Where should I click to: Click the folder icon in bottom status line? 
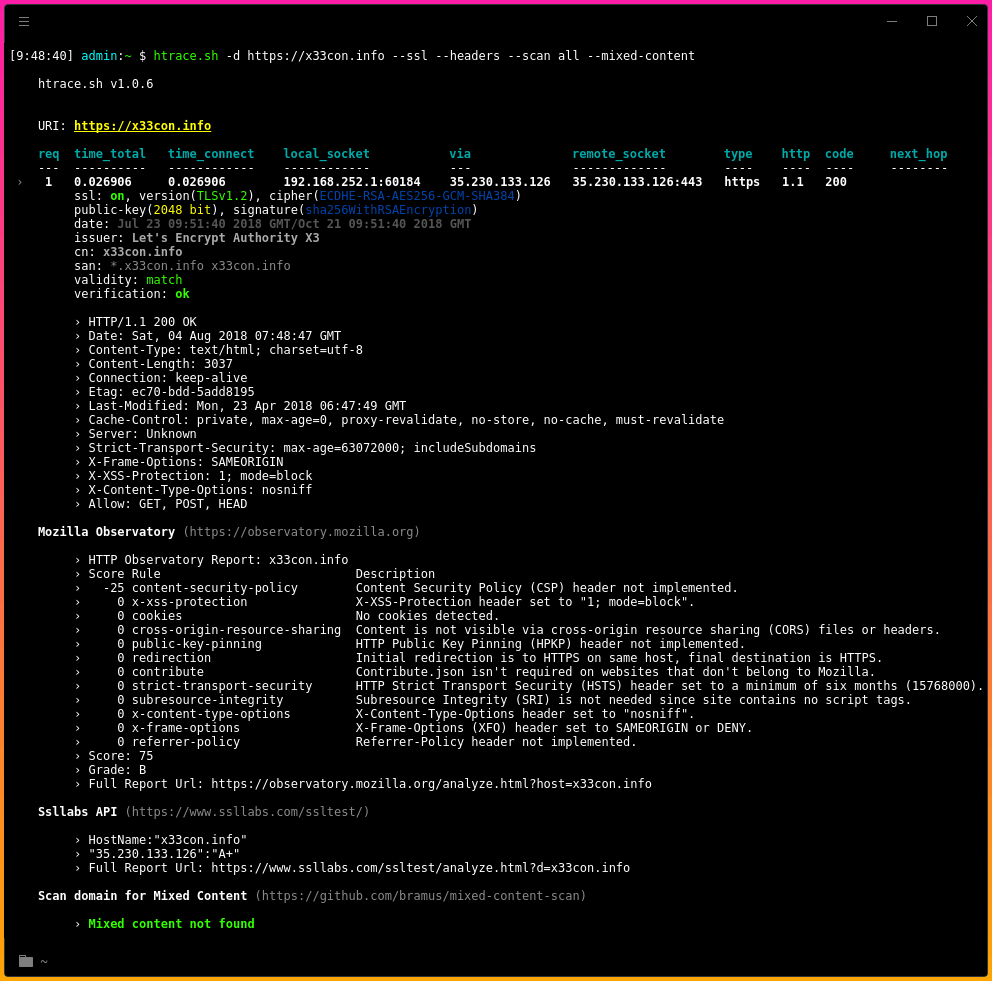[26, 961]
